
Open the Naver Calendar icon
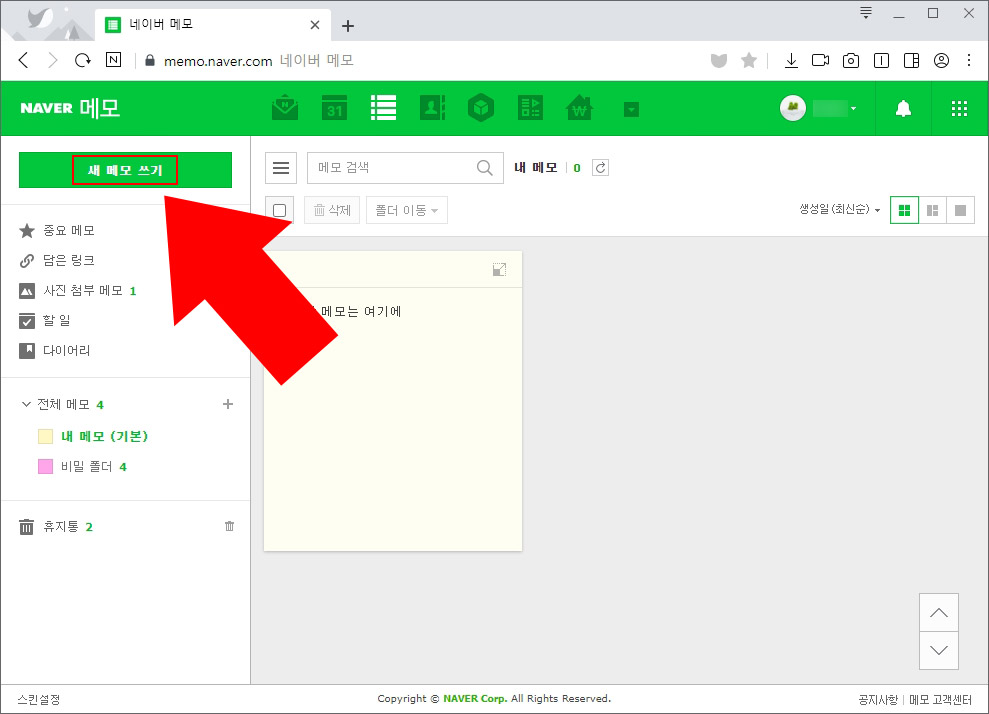pos(334,108)
